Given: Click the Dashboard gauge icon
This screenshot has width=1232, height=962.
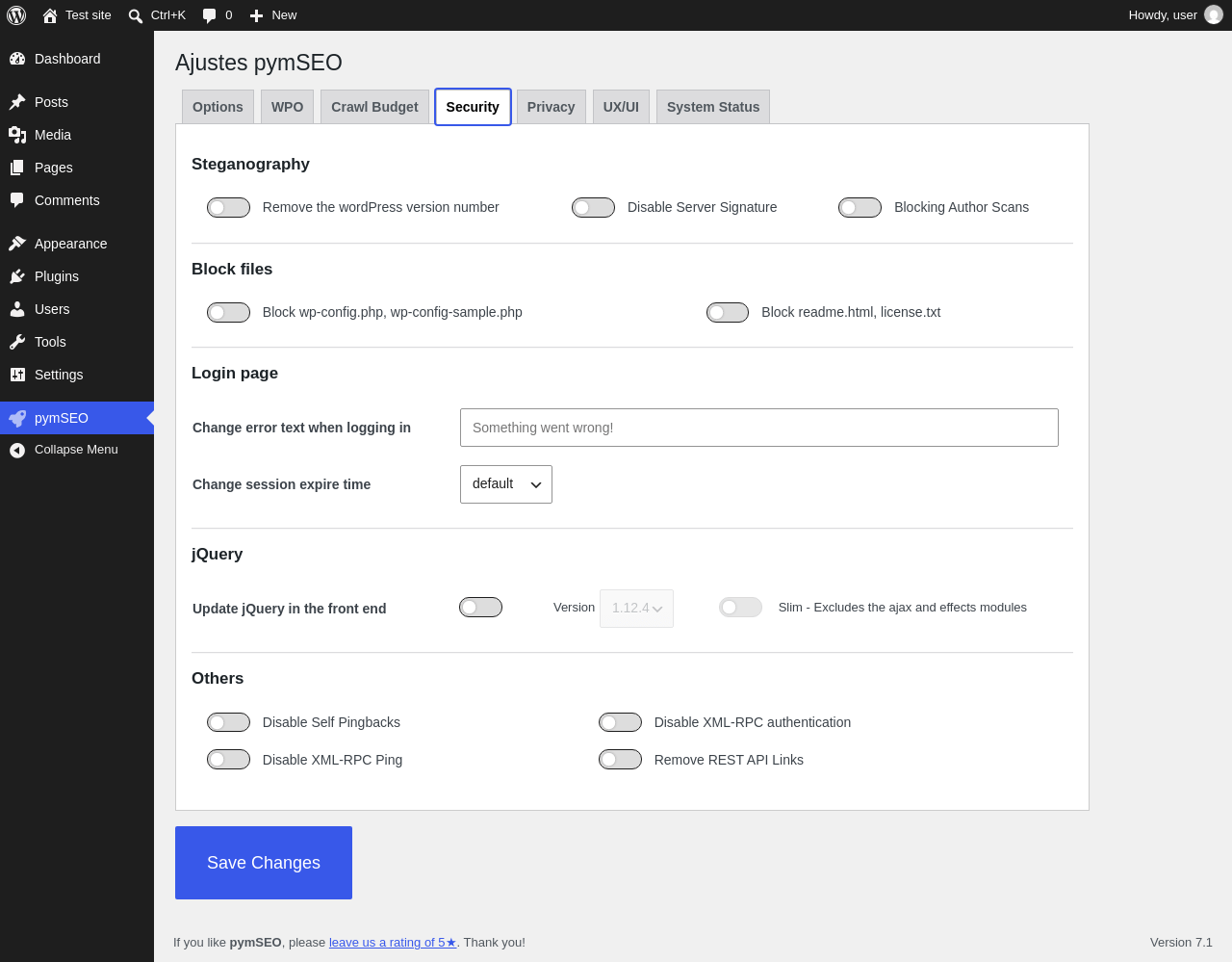Looking at the screenshot, I should pos(17,59).
